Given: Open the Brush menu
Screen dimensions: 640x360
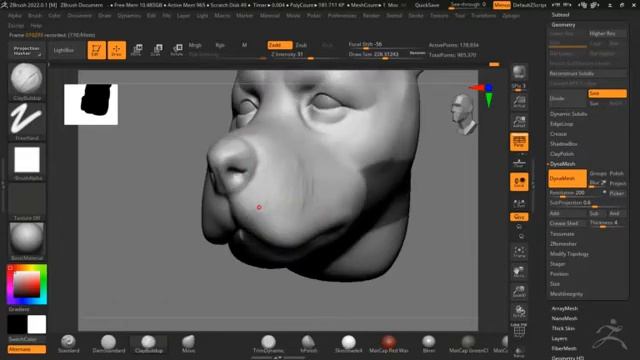Looking at the screenshot, I should coord(35,16).
